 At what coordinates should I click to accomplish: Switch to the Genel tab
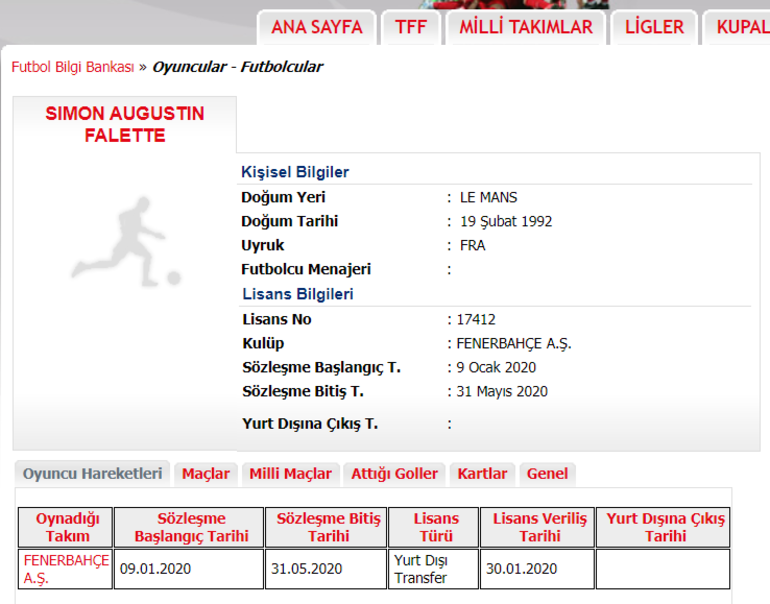pos(547,474)
